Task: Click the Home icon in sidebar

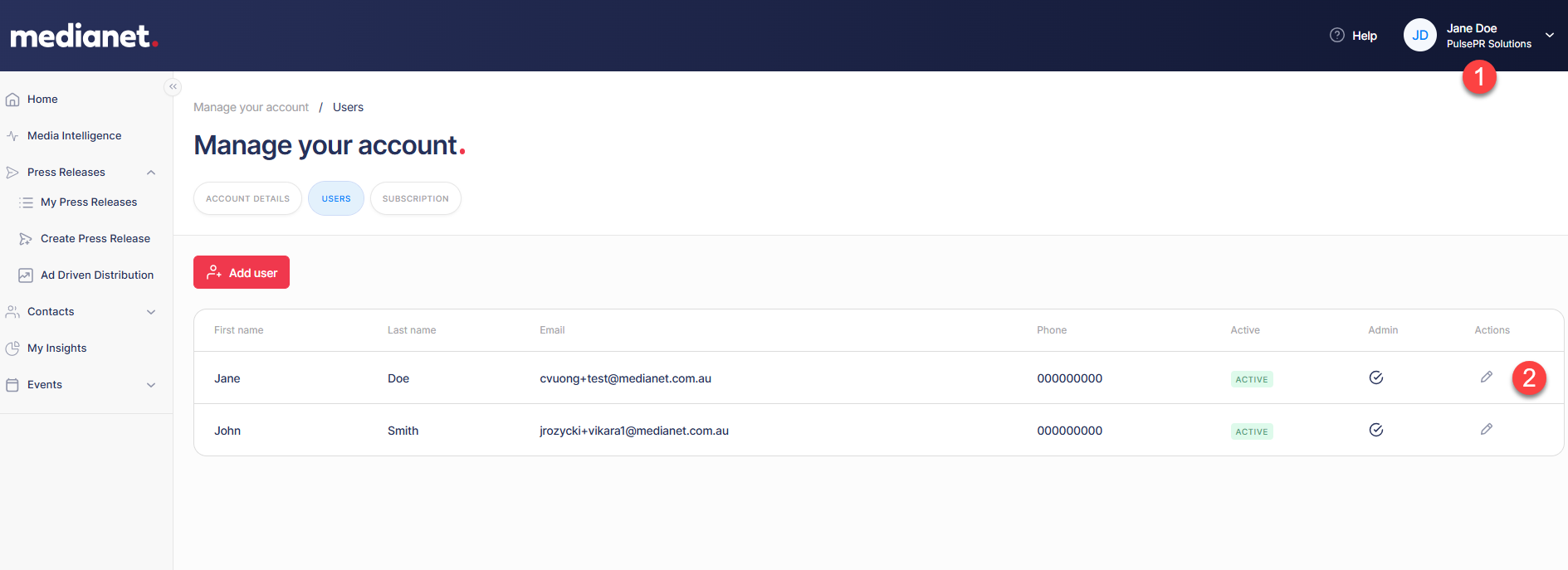Action: [12, 100]
